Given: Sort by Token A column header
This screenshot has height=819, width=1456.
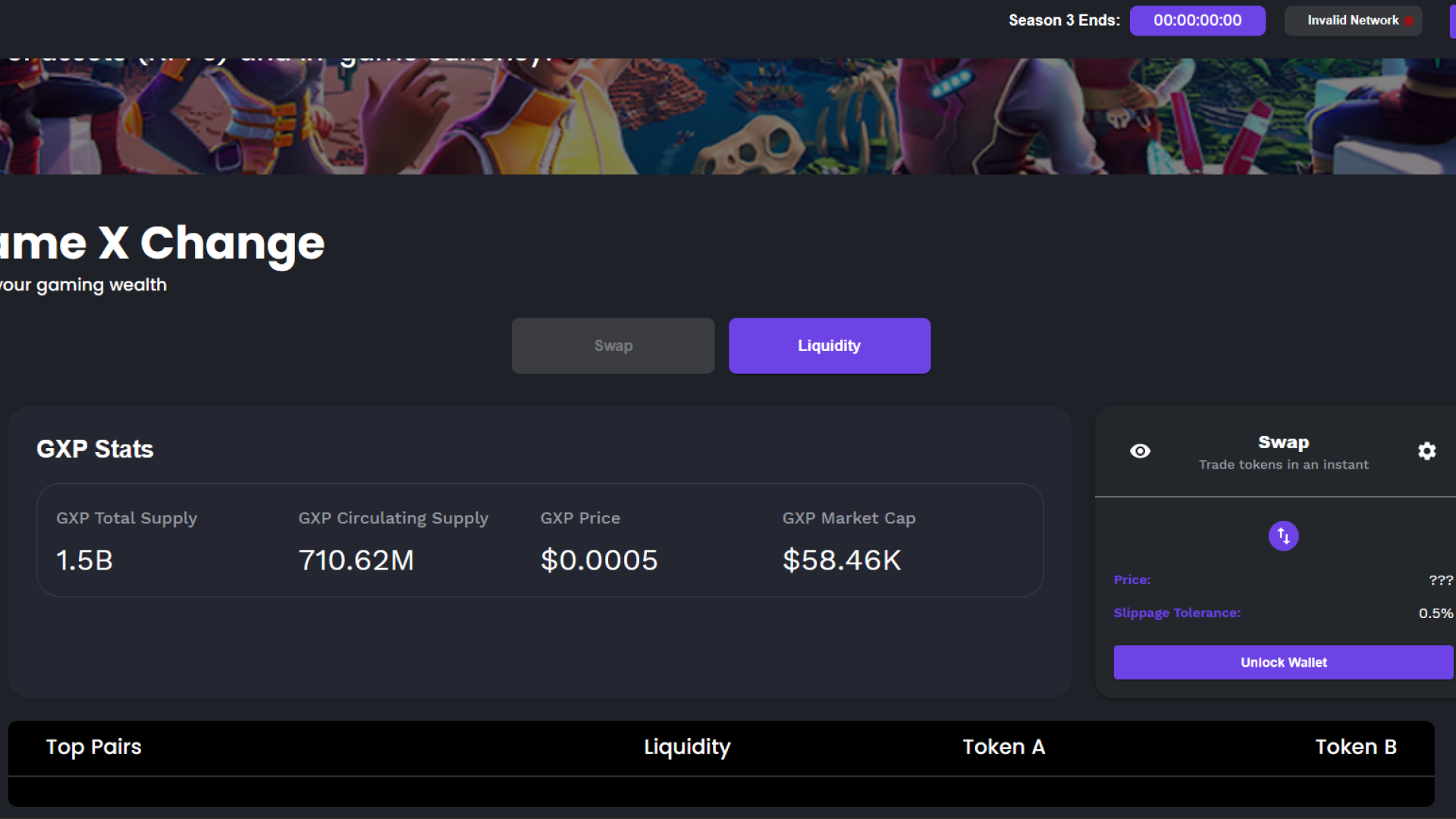Looking at the screenshot, I should 1004,747.
